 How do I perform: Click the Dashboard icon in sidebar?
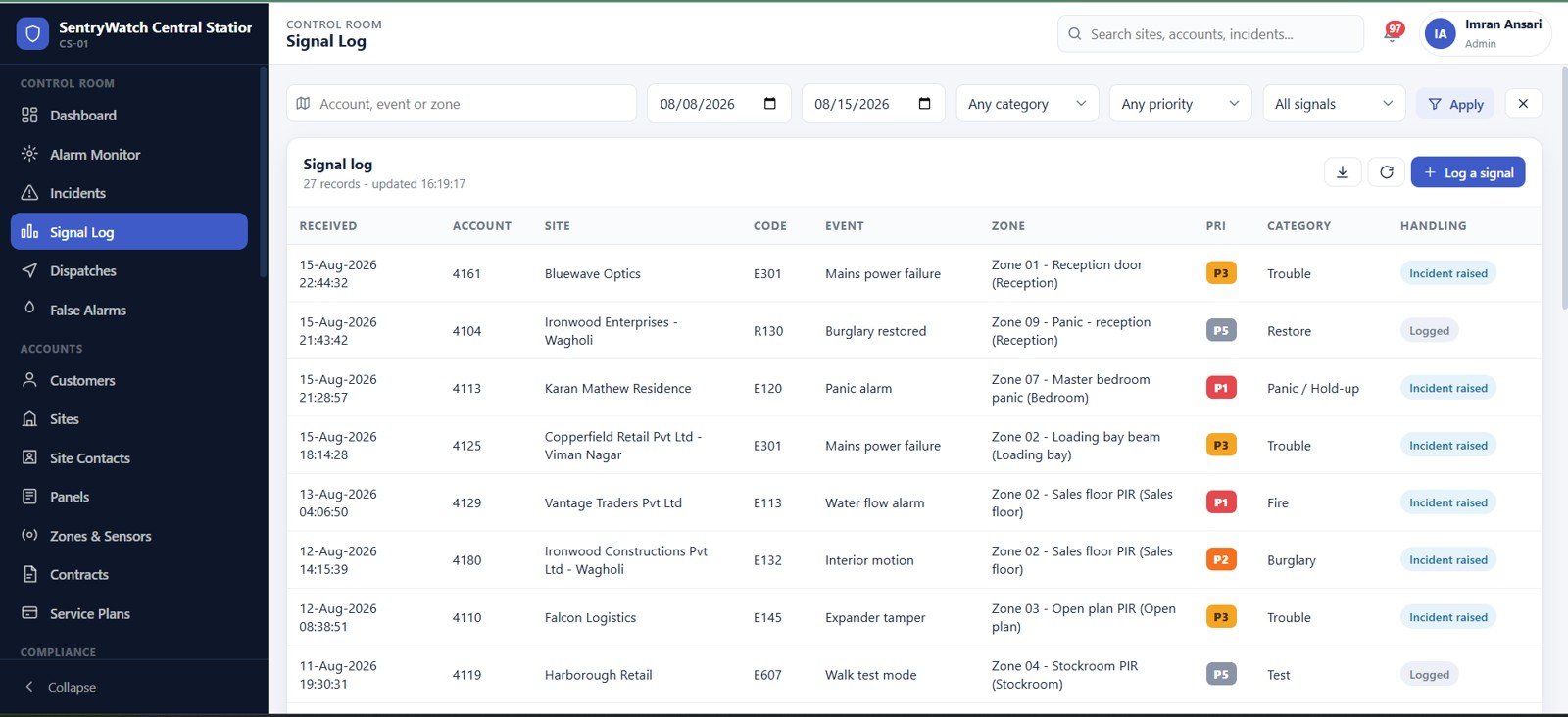click(29, 116)
